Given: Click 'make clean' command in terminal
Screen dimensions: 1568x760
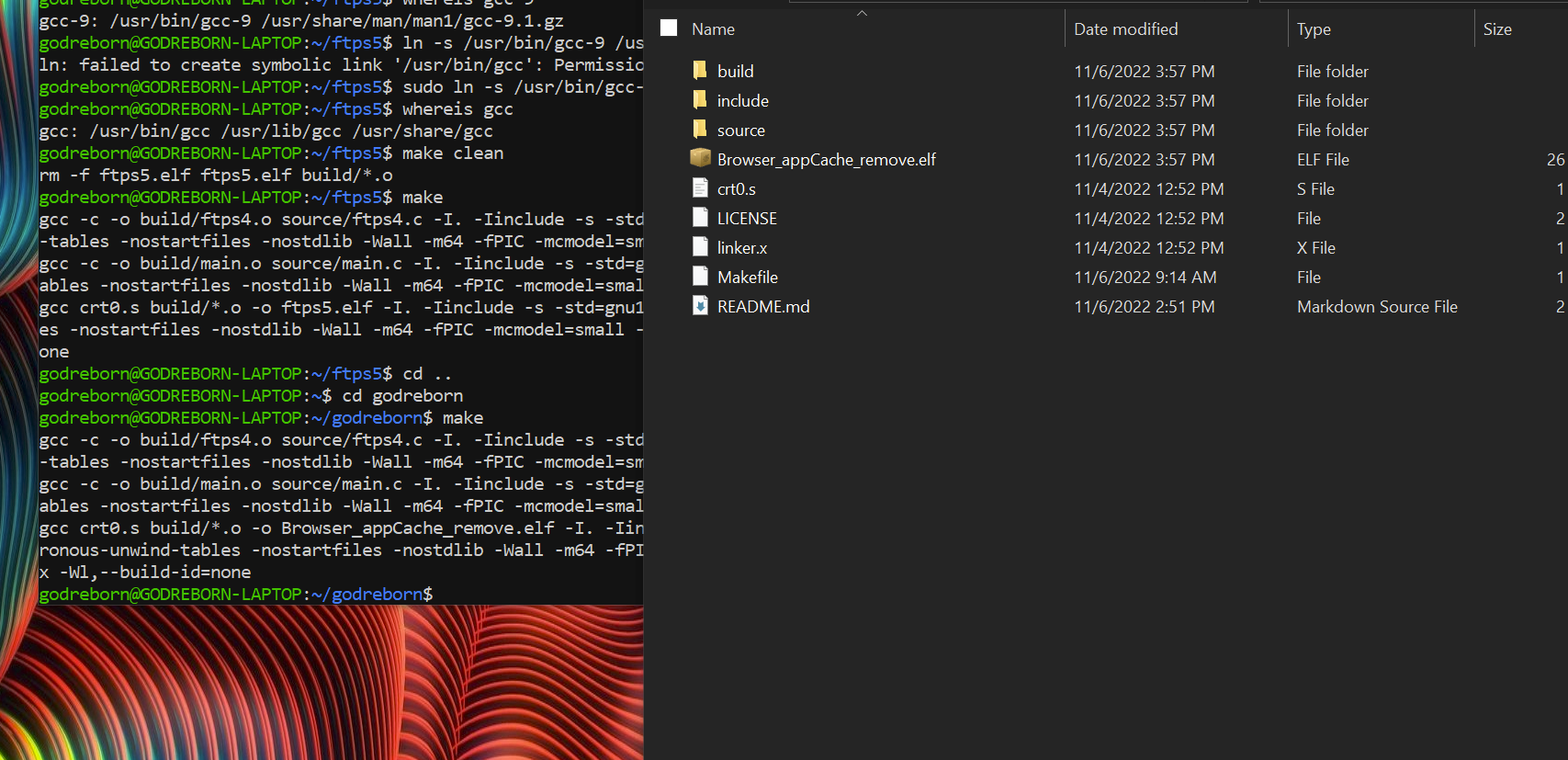Looking at the screenshot, I should point(453,153).
